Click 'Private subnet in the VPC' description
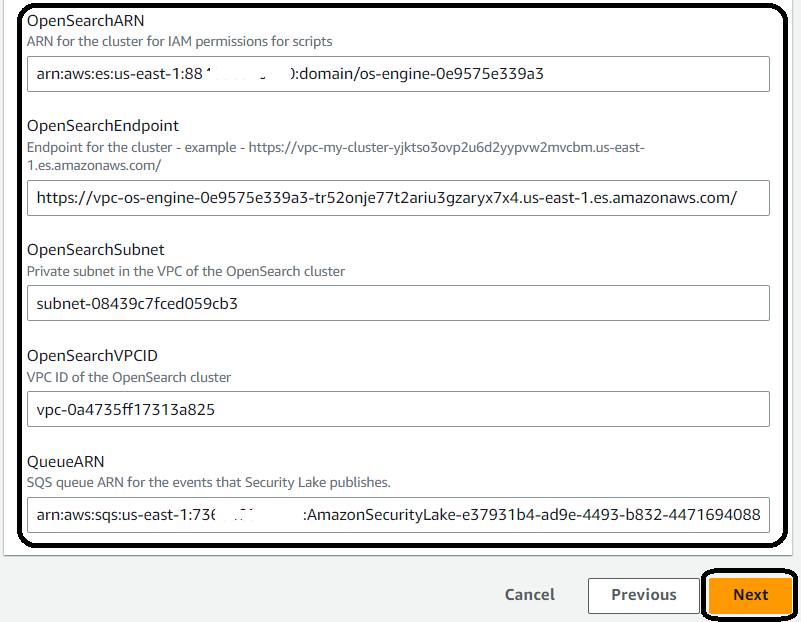This screenshot has width=801, height=622. coord(185,271)
